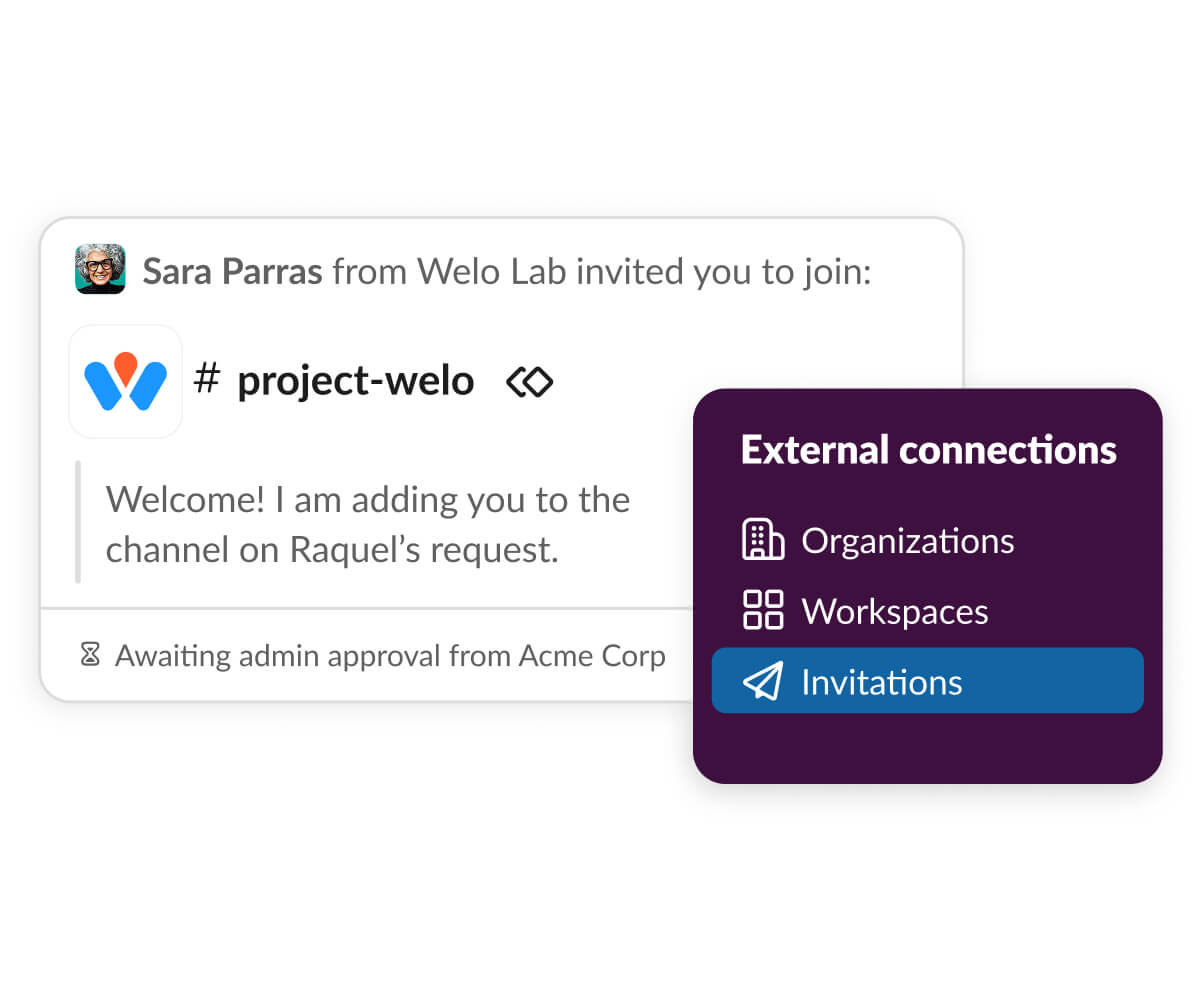
Task: Click the Workspaces grid icon
Action: (x=763, y=611)
